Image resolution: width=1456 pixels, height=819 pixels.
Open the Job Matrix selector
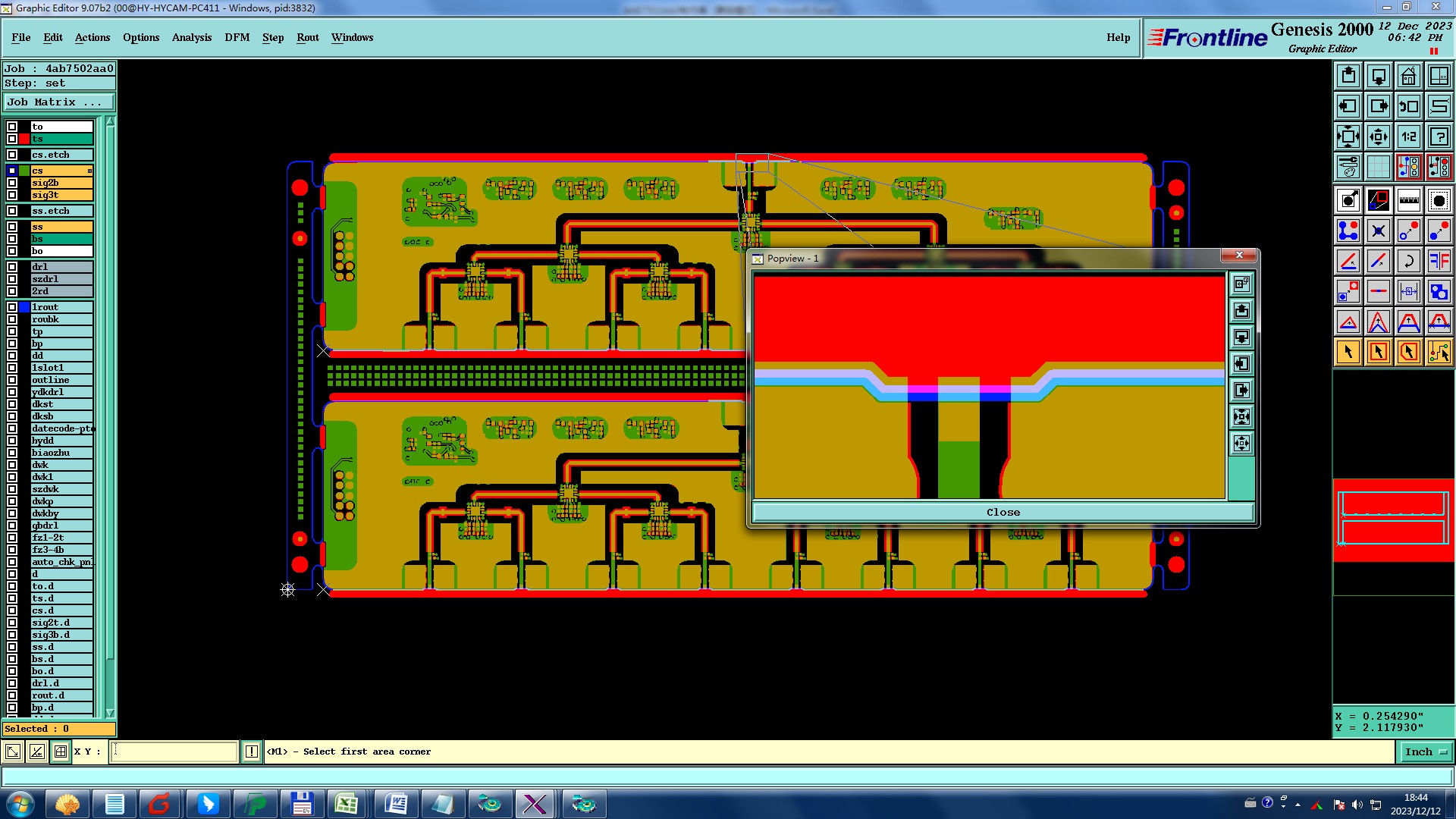[58, 102]
